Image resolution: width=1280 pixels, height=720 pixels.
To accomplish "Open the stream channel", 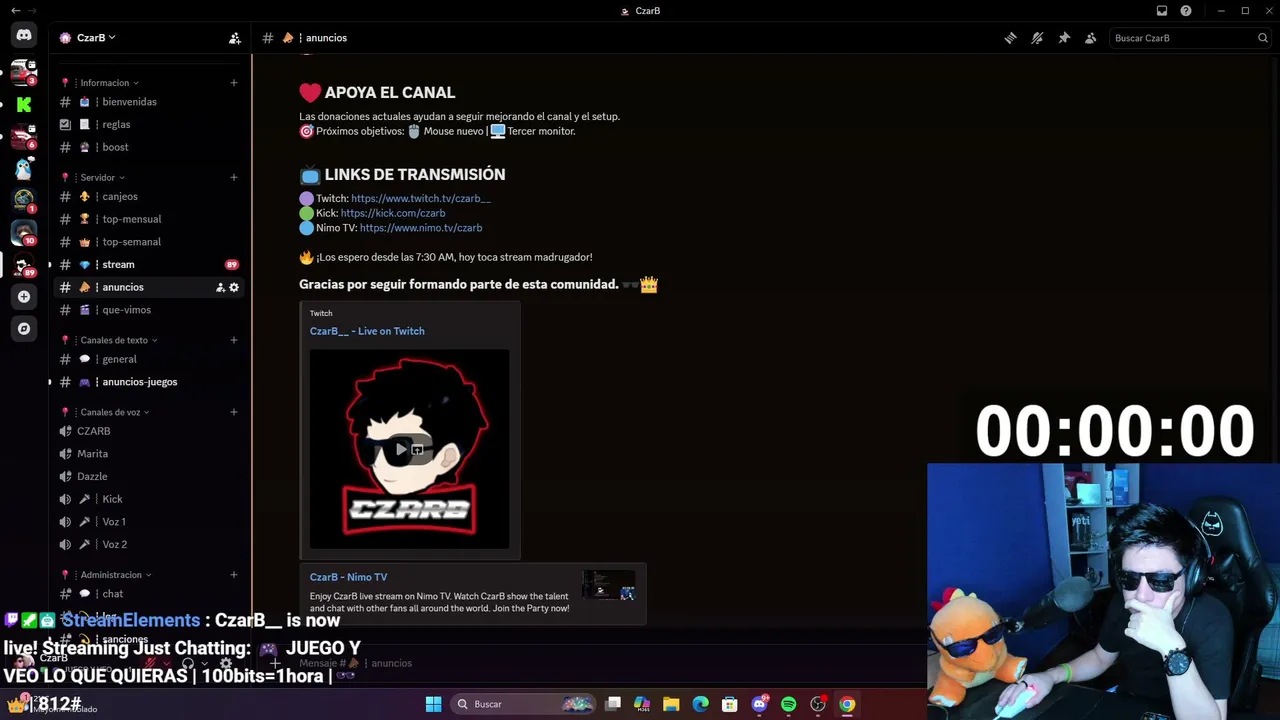I will 150,265.
